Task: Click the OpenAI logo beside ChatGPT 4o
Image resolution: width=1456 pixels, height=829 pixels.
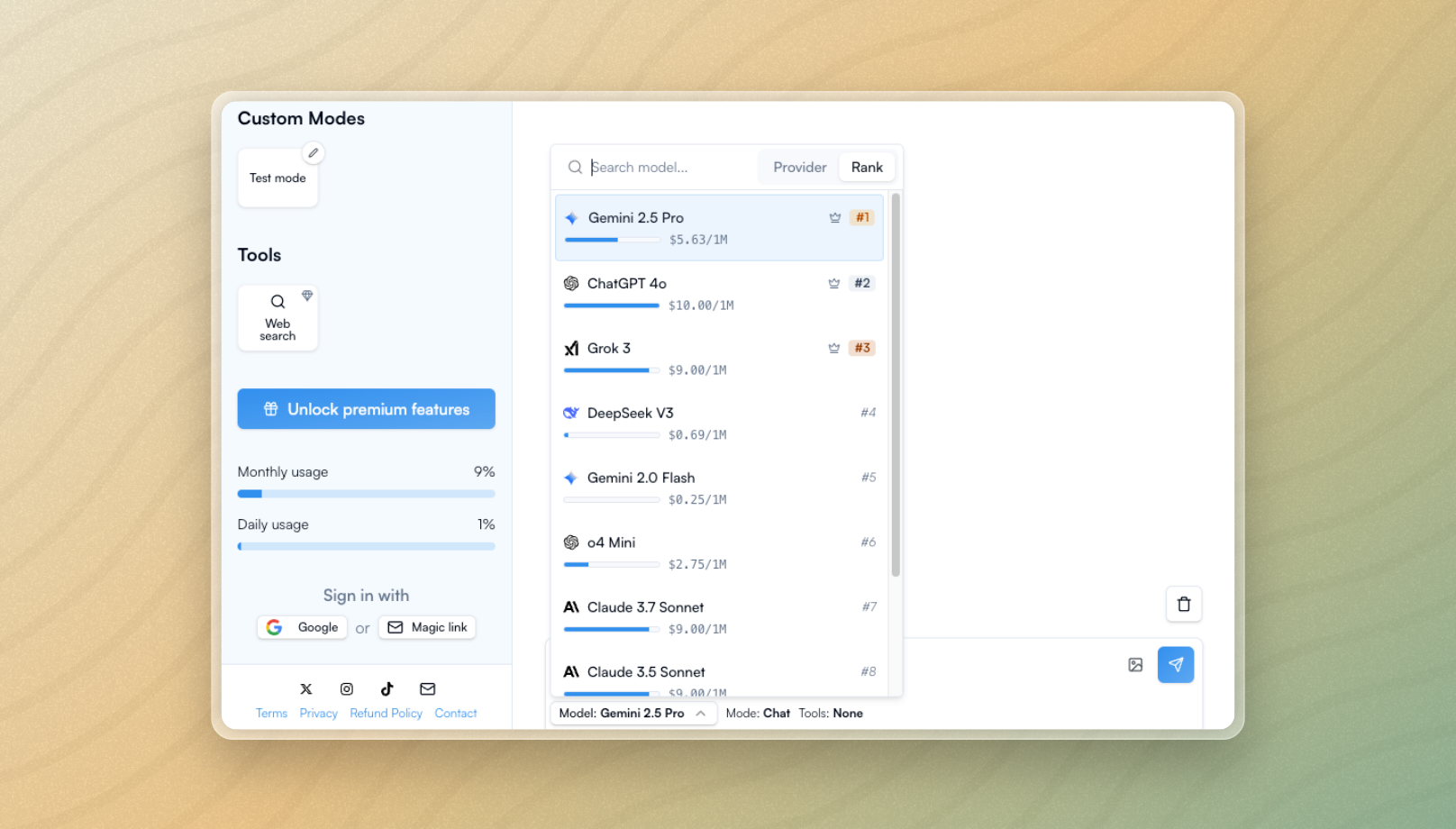Action: pos(571,283)
